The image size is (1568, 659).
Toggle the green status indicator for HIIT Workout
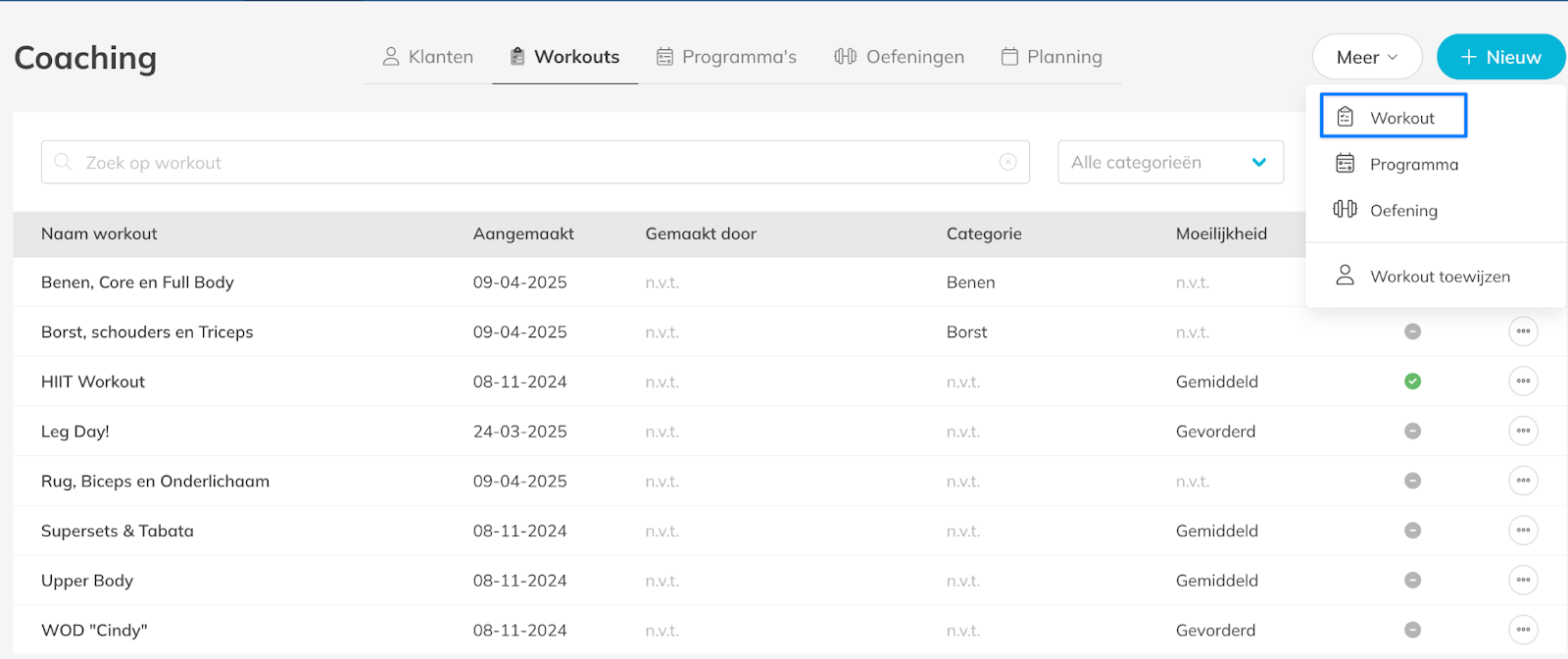click(1412, 381)
